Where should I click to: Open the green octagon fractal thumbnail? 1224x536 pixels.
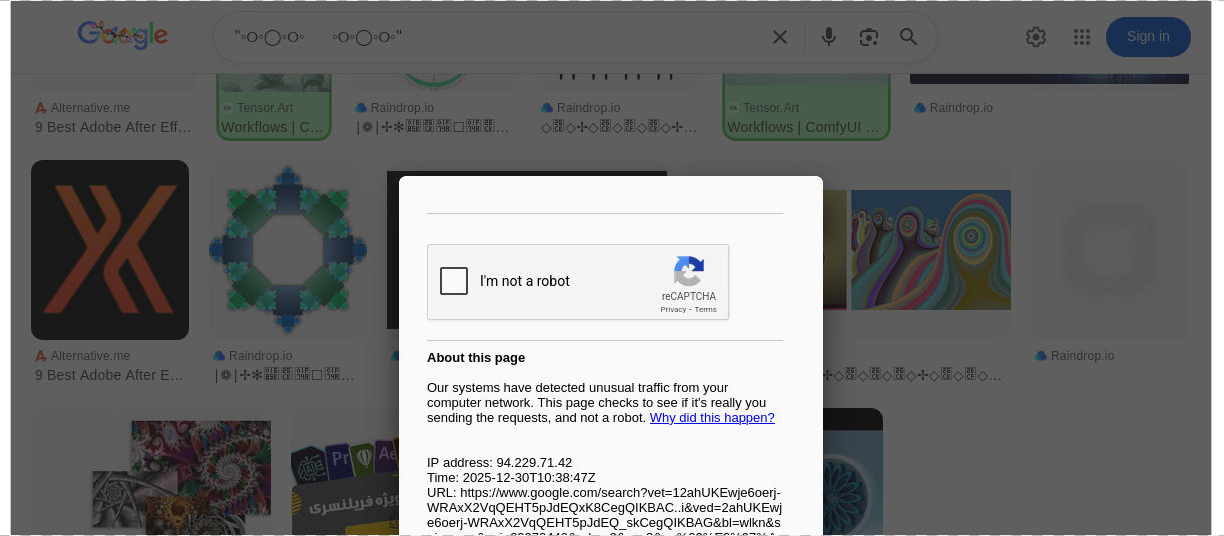(x=288, y=250)
